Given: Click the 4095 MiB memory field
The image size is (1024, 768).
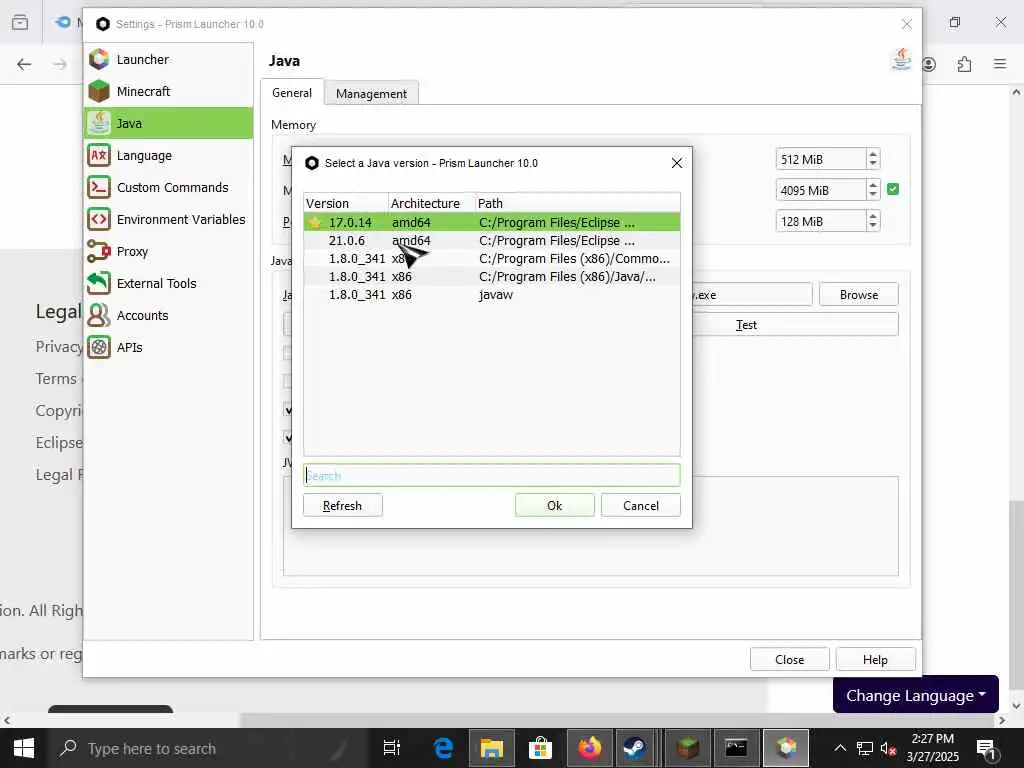Looking at the screenshot, I should (820, 191).
